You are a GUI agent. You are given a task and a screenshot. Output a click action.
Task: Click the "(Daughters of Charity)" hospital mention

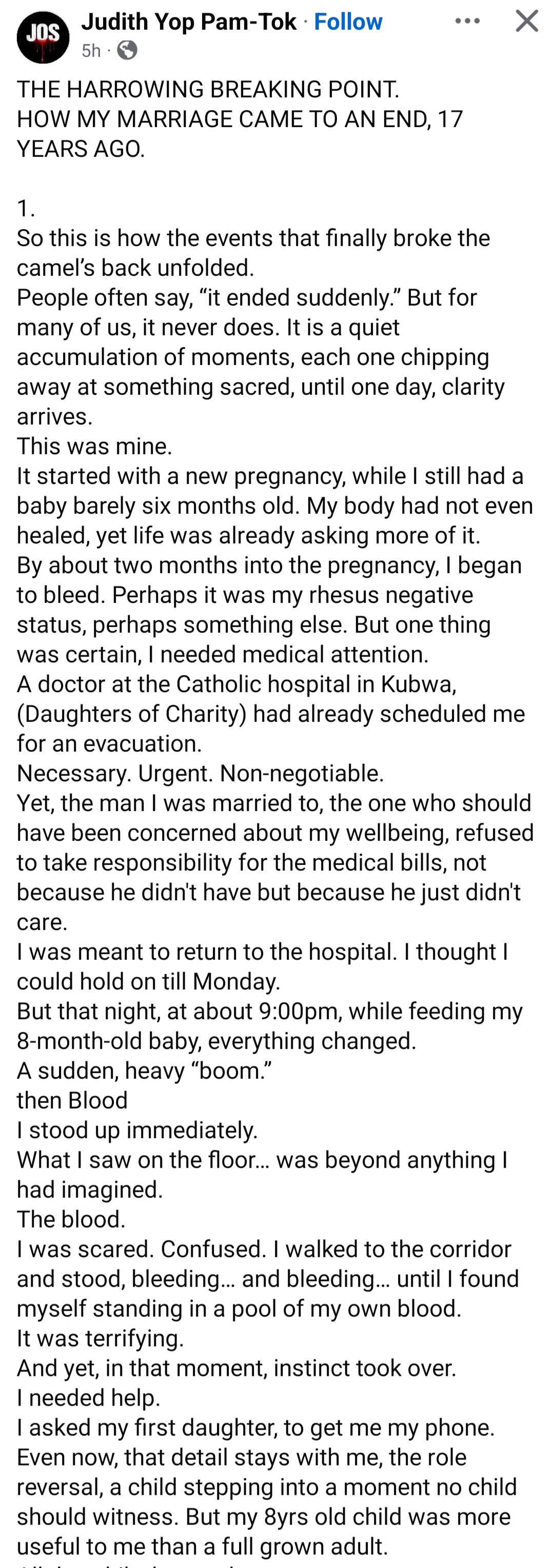[x=131, y=713]
